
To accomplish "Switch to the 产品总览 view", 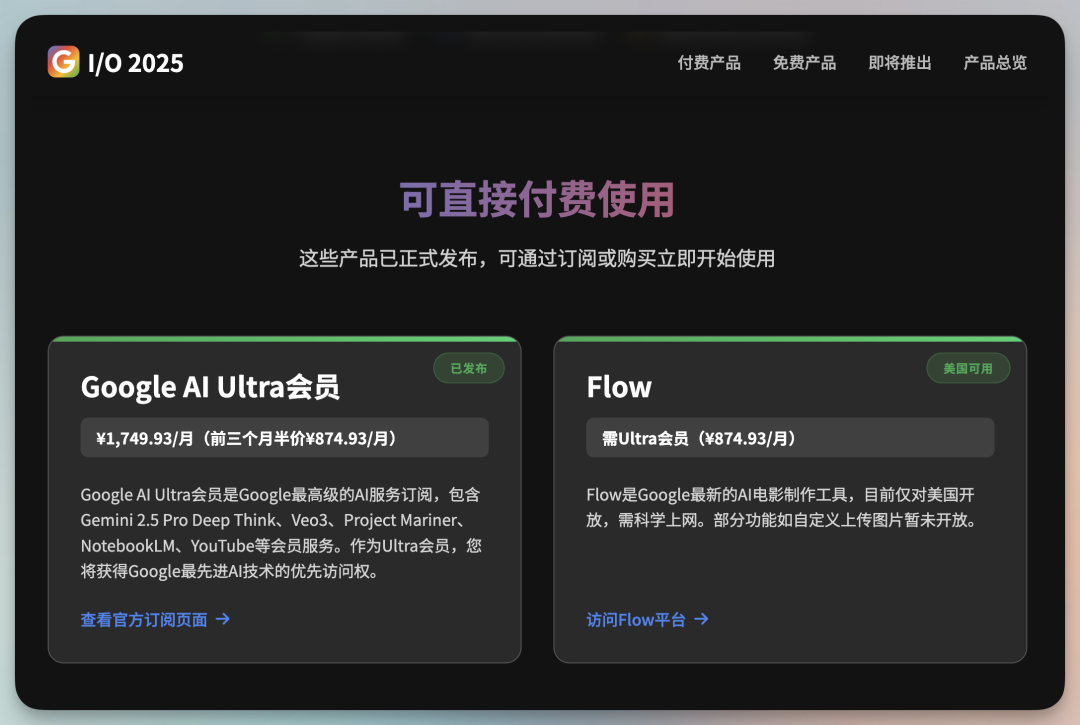I will click(994, 63).
